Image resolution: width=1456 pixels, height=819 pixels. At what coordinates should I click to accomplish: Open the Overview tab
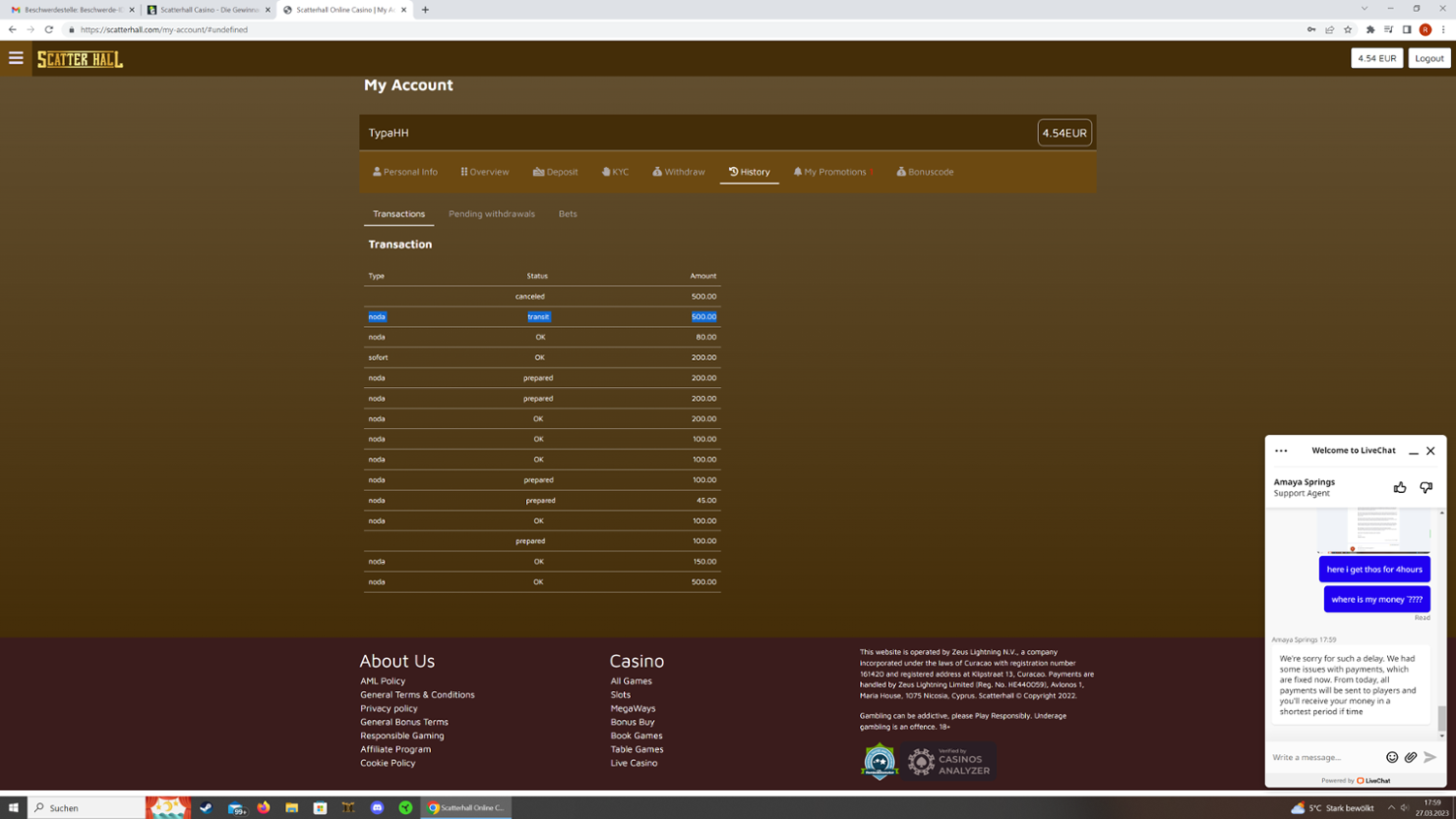(x=484, y=172)
